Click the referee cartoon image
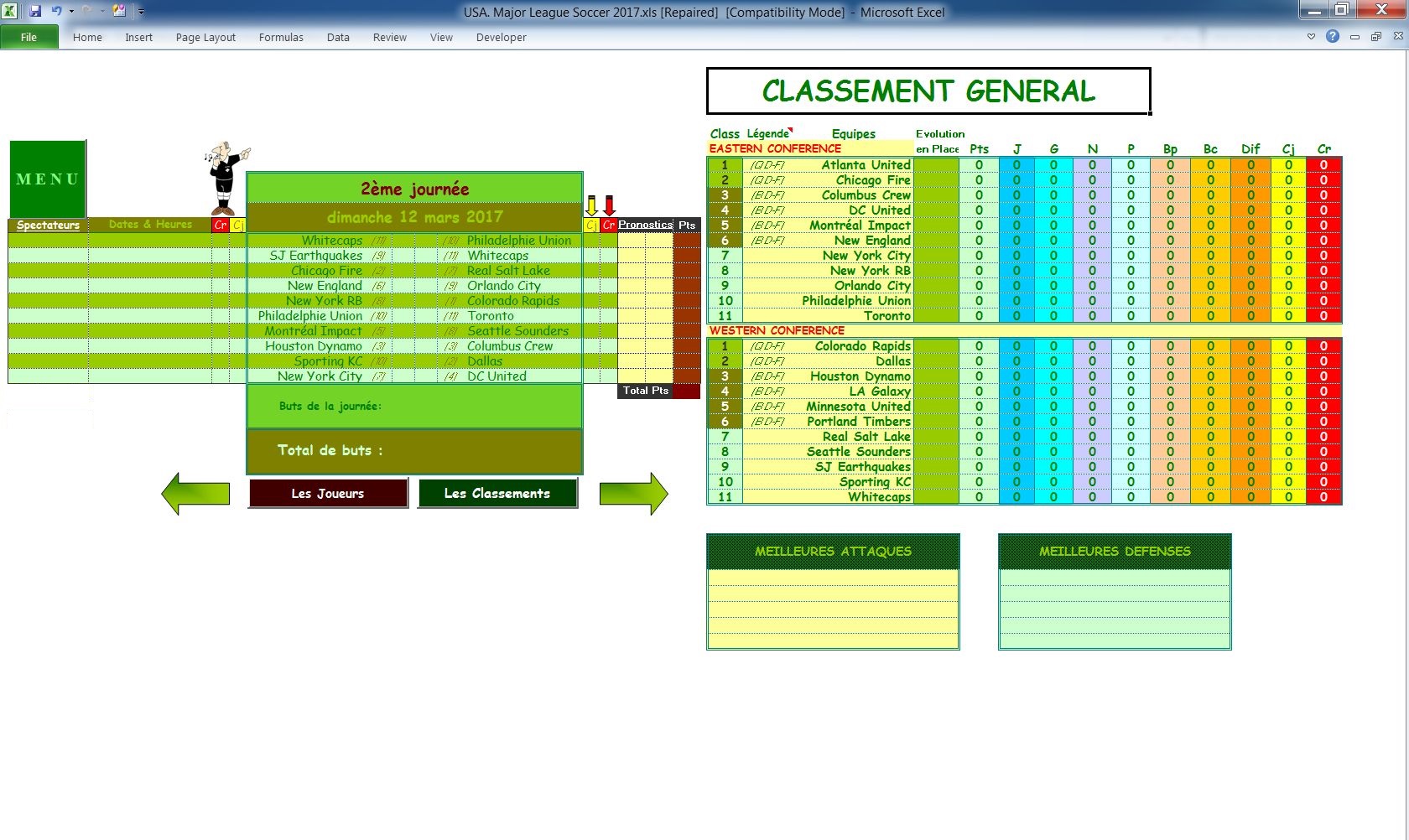 coord(225,177)
